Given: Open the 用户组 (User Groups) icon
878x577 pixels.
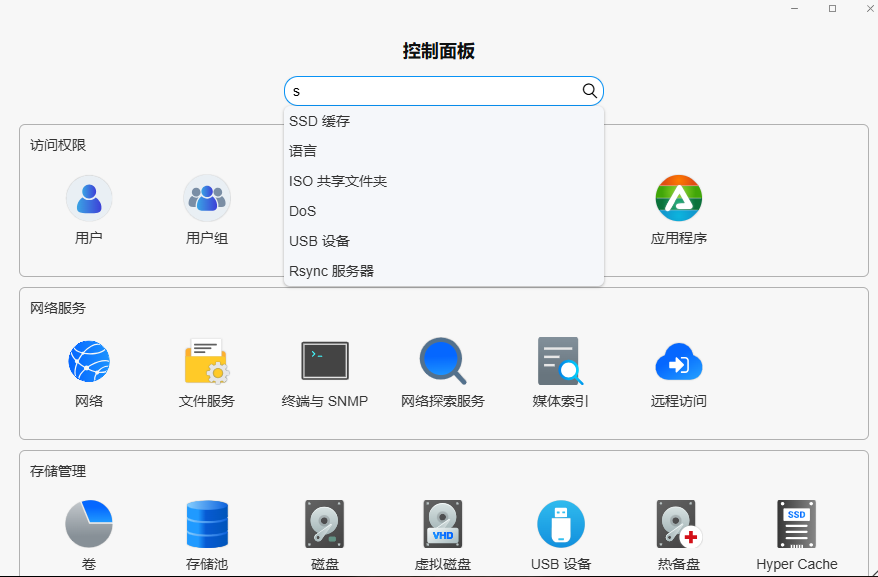Looking at the screenshot, I should coord(207,199).
